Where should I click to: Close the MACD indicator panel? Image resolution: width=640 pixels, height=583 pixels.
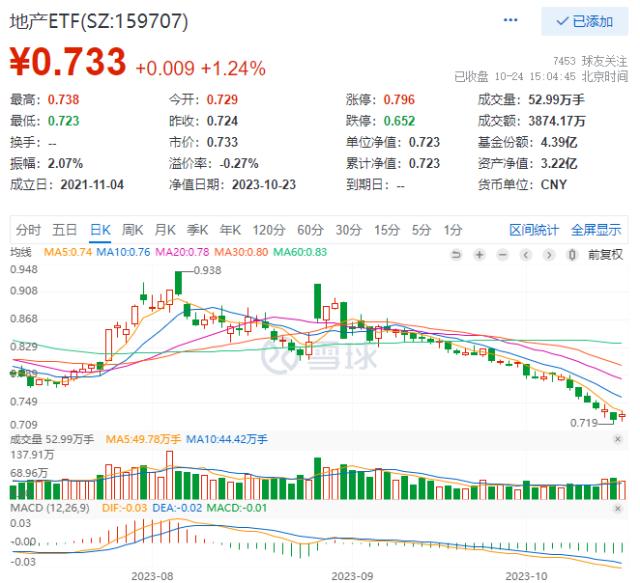(618, 508)
